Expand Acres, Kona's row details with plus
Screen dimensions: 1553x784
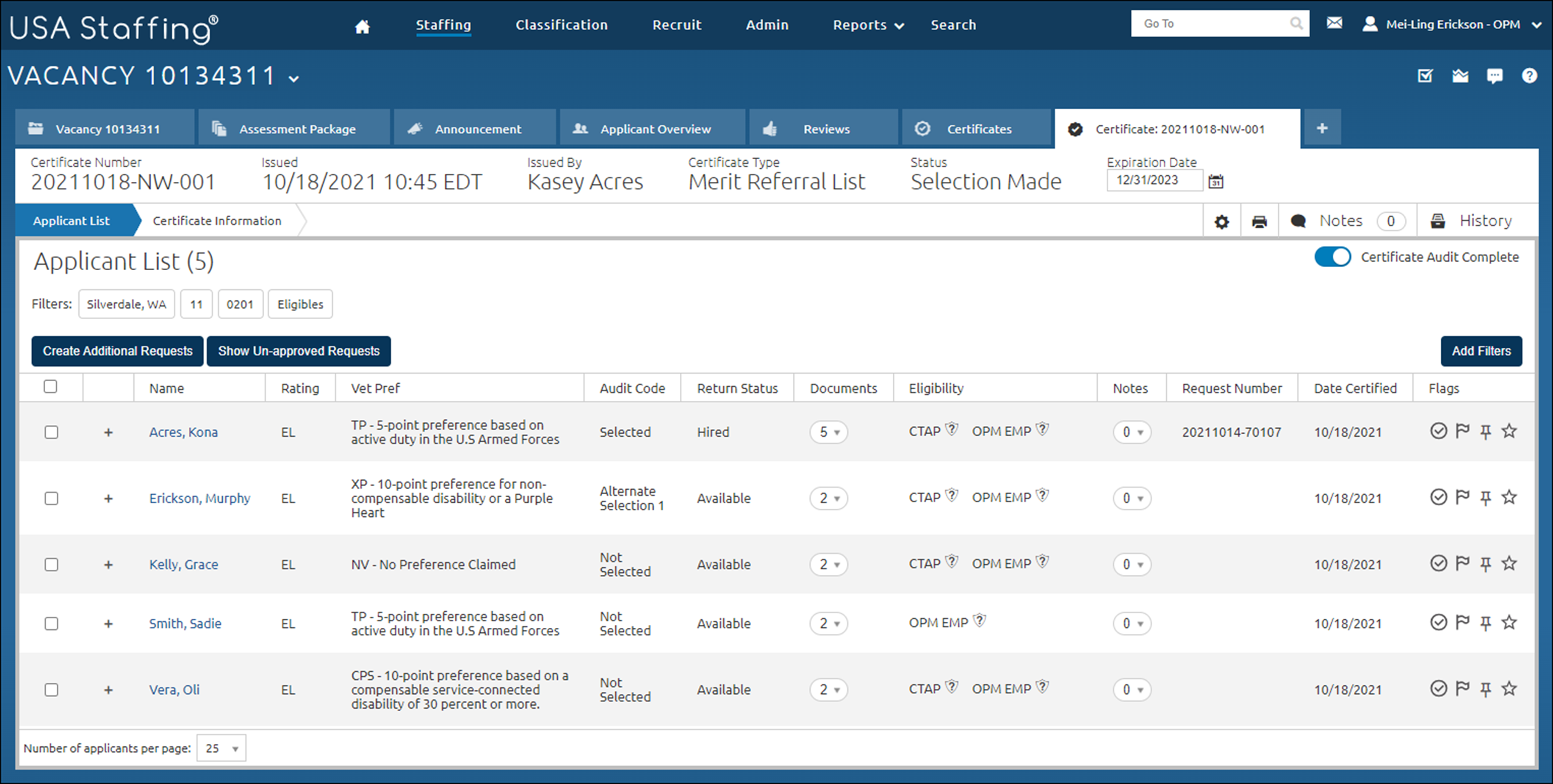109,432
